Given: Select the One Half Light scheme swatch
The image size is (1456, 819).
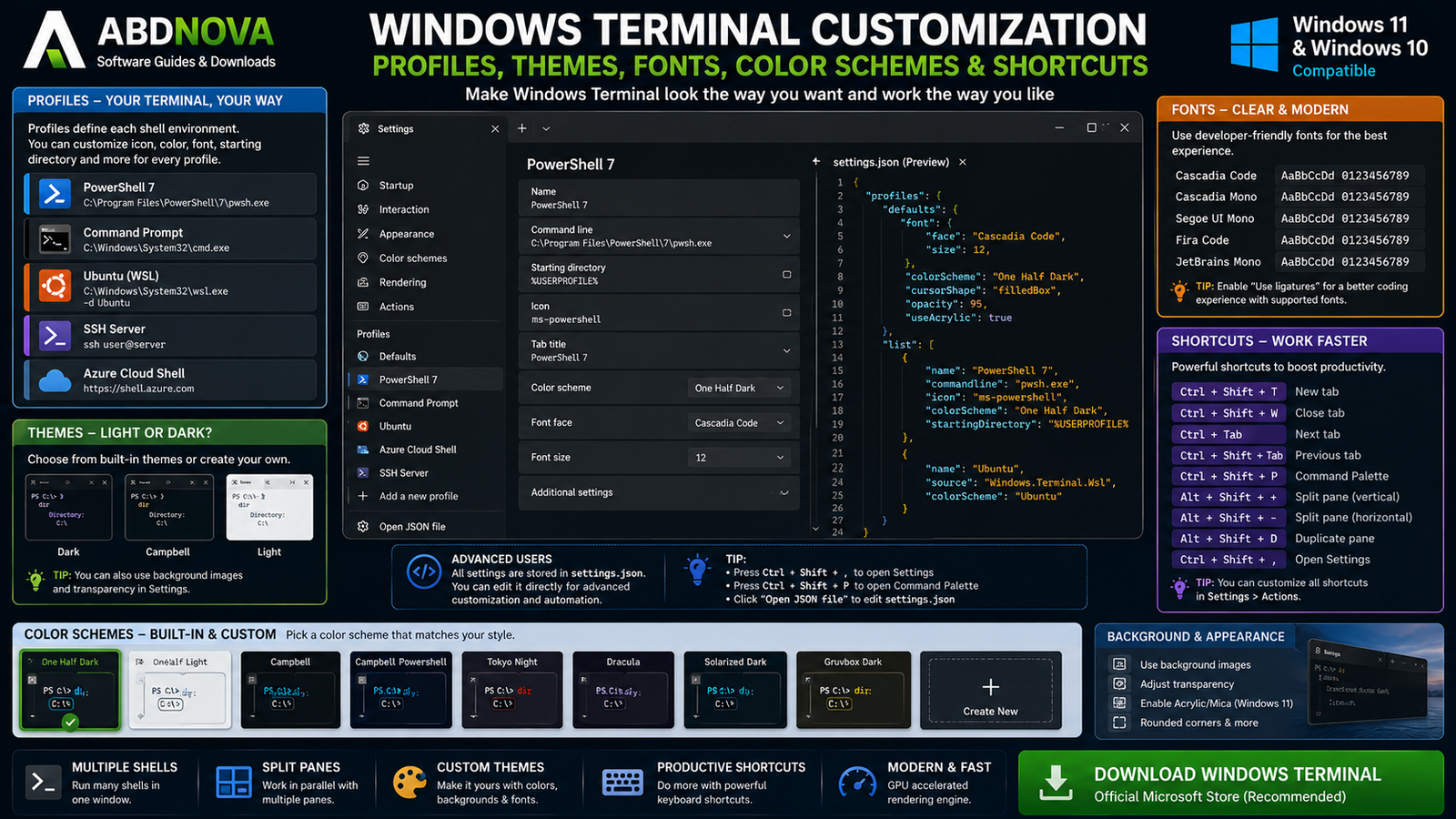Looking at the screenshot, I should coord(179,690).
